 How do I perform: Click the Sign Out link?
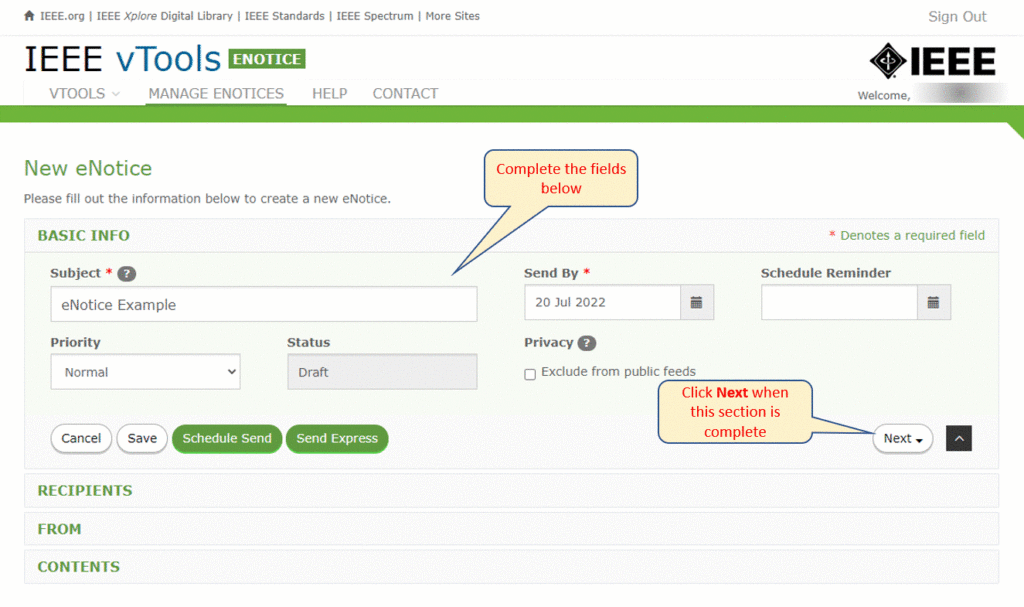click(x=956, y=16)
